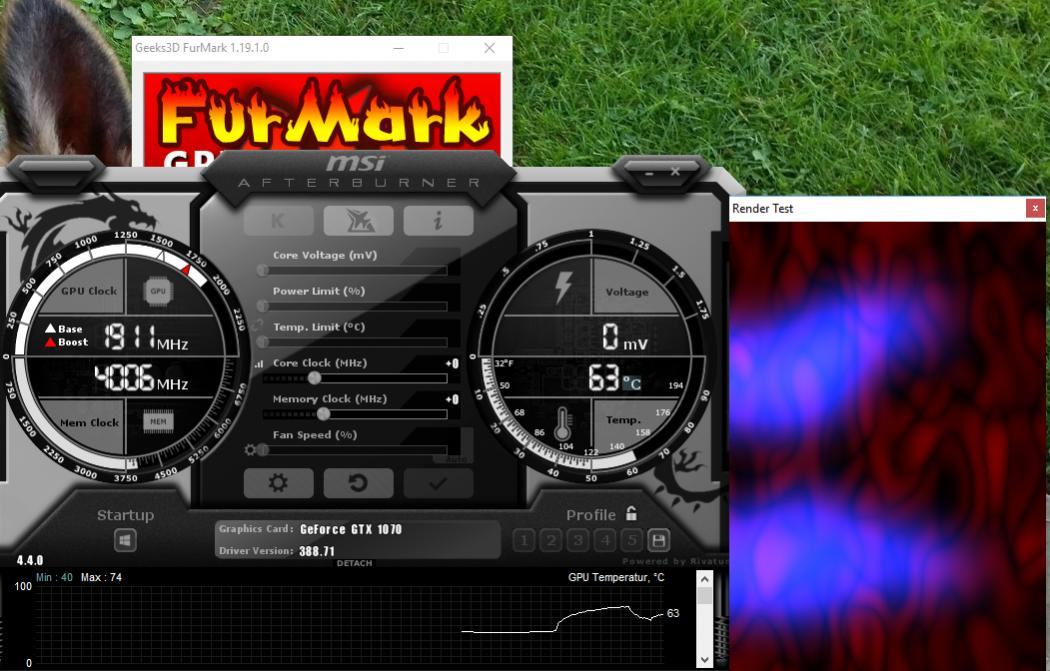Viewport: 1050px width, 671px height.
Task: Click driver version 388.71 text
Action: click(x=317, y=551)
